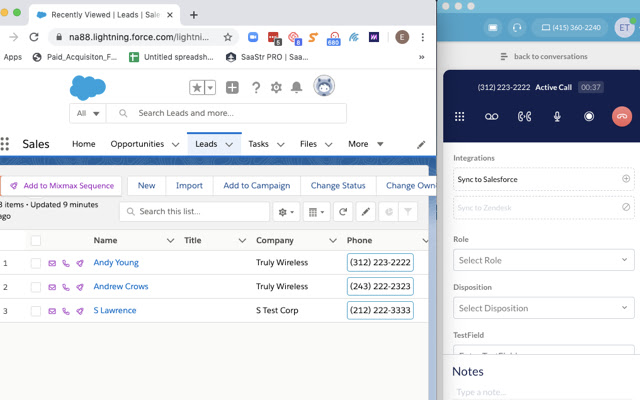Select the checkbox for Andy Young row
Viewport: 640px width, 400px height.
click(36, 263)
